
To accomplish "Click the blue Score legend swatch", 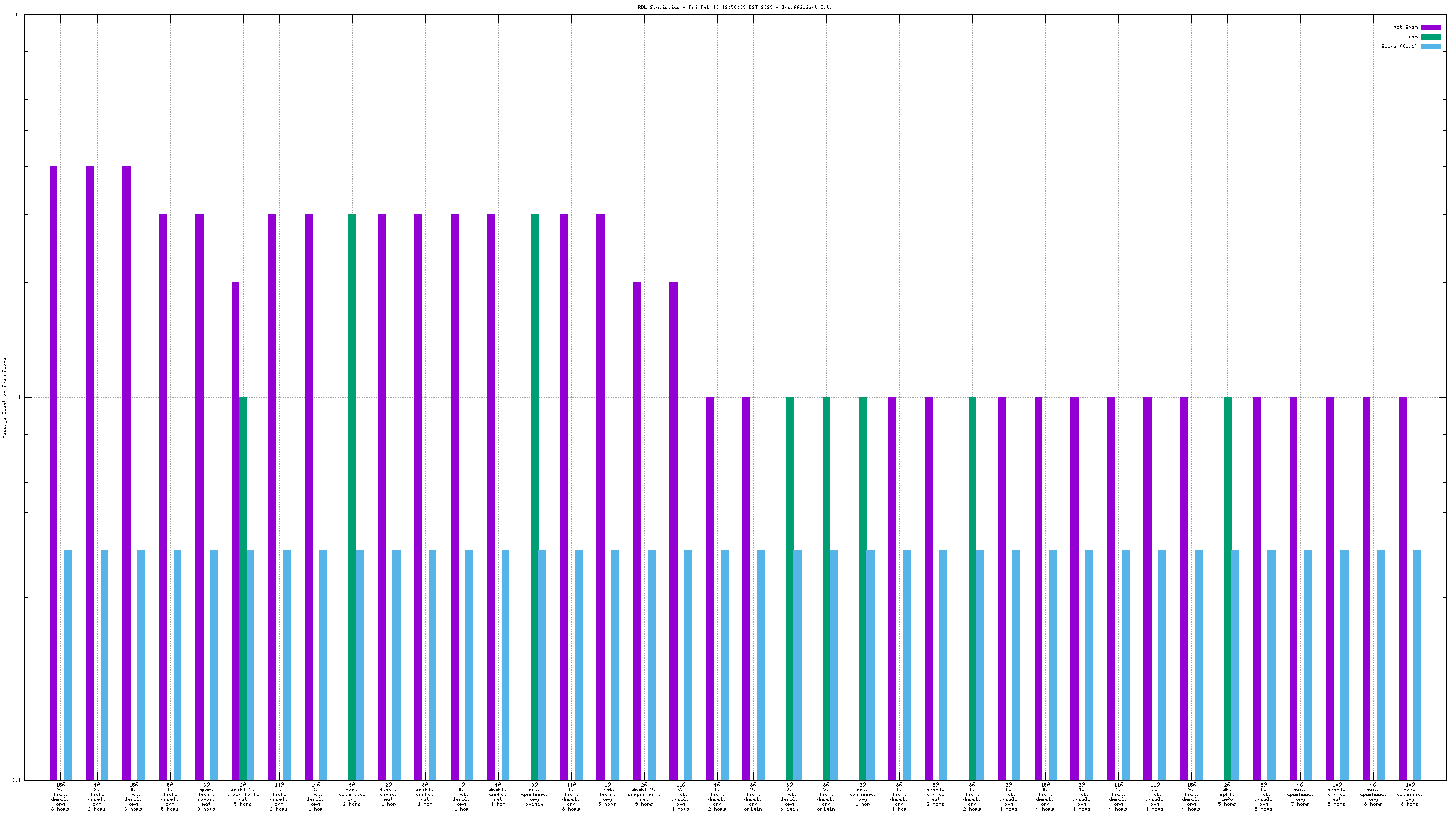I will tap(1430, 46).
